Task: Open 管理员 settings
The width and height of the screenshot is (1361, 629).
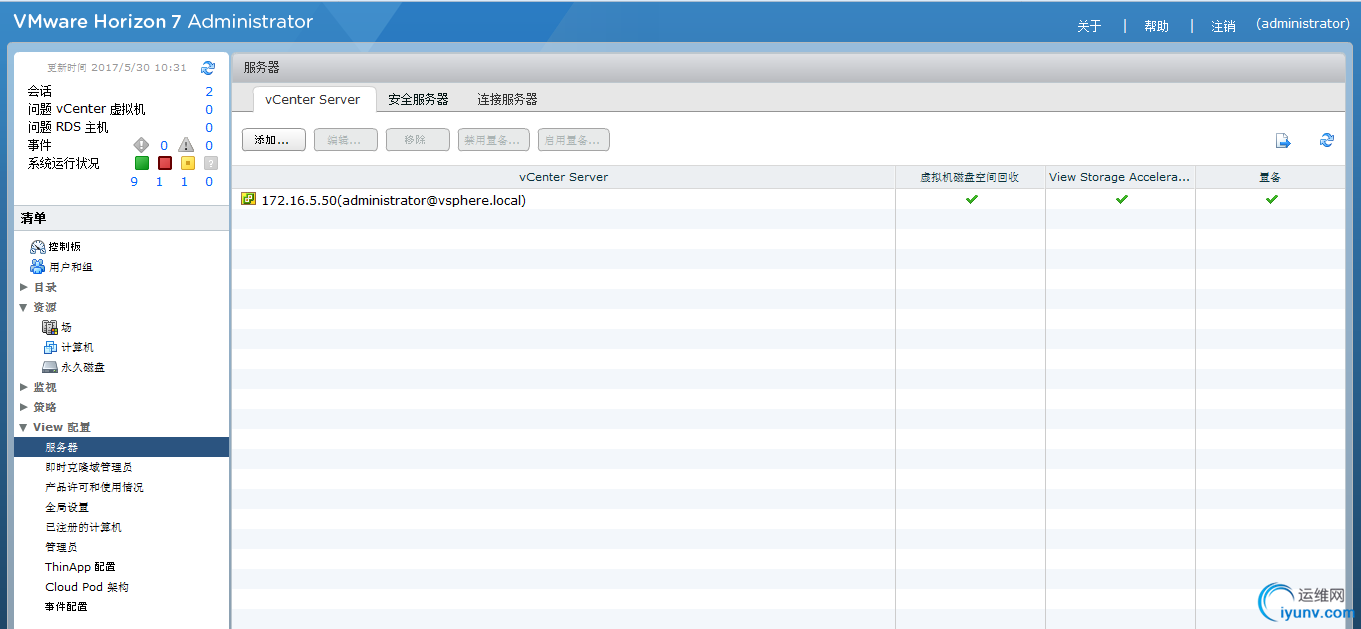Action: point(61,547)
